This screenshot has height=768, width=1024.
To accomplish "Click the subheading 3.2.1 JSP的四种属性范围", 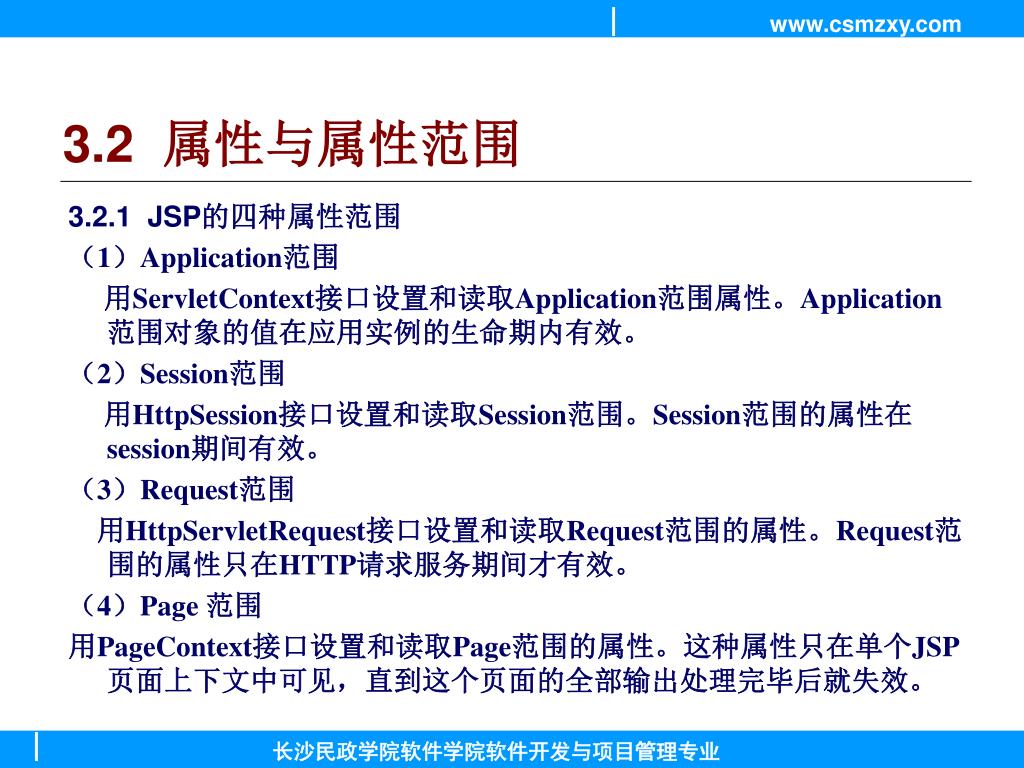I will coord(234,216).
